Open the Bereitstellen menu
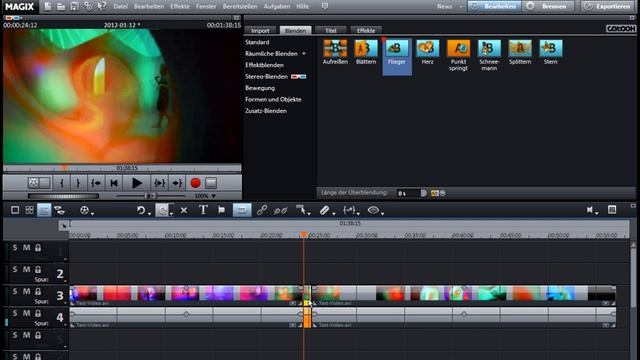Viewport: 640px width, 360px height. (x=240, y=7)
